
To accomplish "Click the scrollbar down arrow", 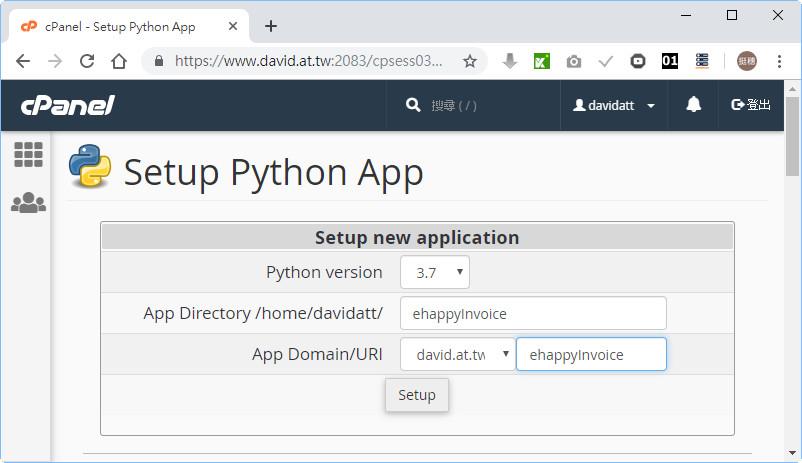I will 792,453.
